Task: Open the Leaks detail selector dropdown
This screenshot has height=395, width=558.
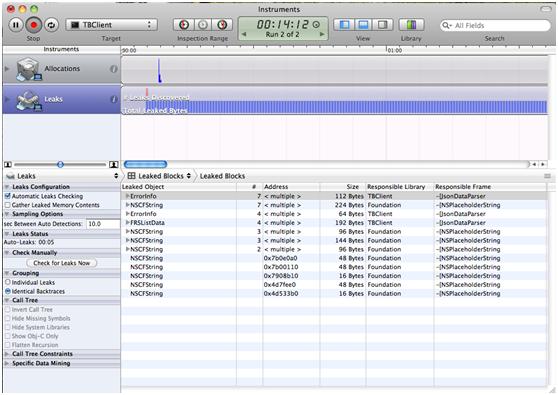Action: coord(62,176)
